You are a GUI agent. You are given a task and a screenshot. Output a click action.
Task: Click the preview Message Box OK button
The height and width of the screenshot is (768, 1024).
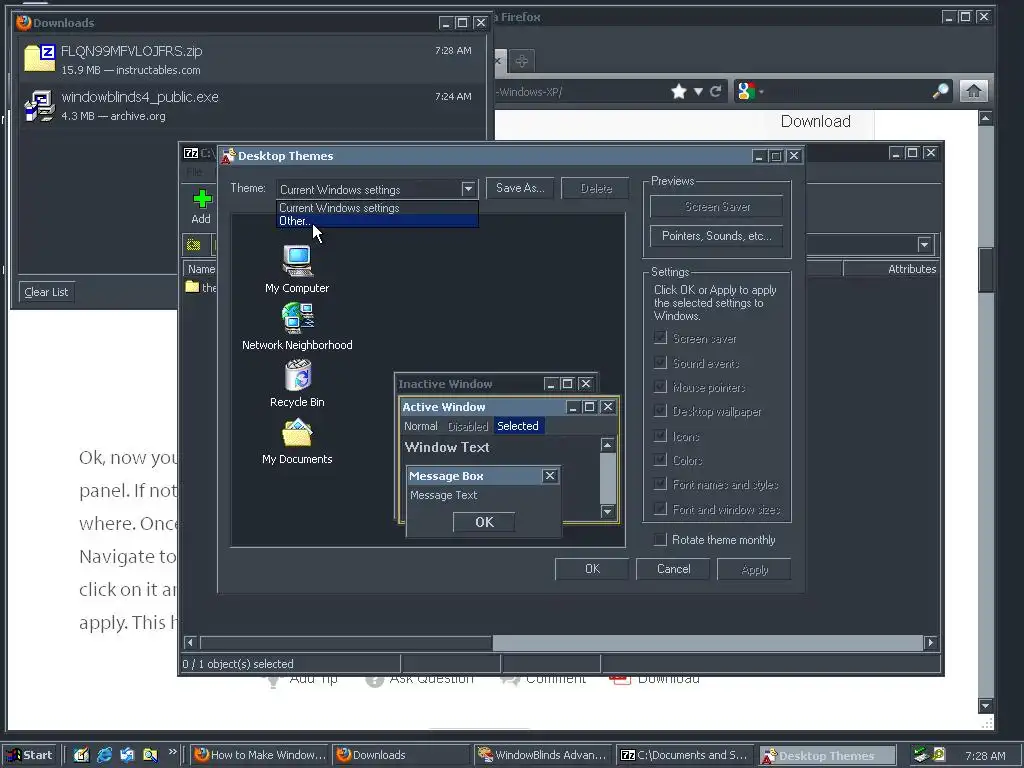484,522
